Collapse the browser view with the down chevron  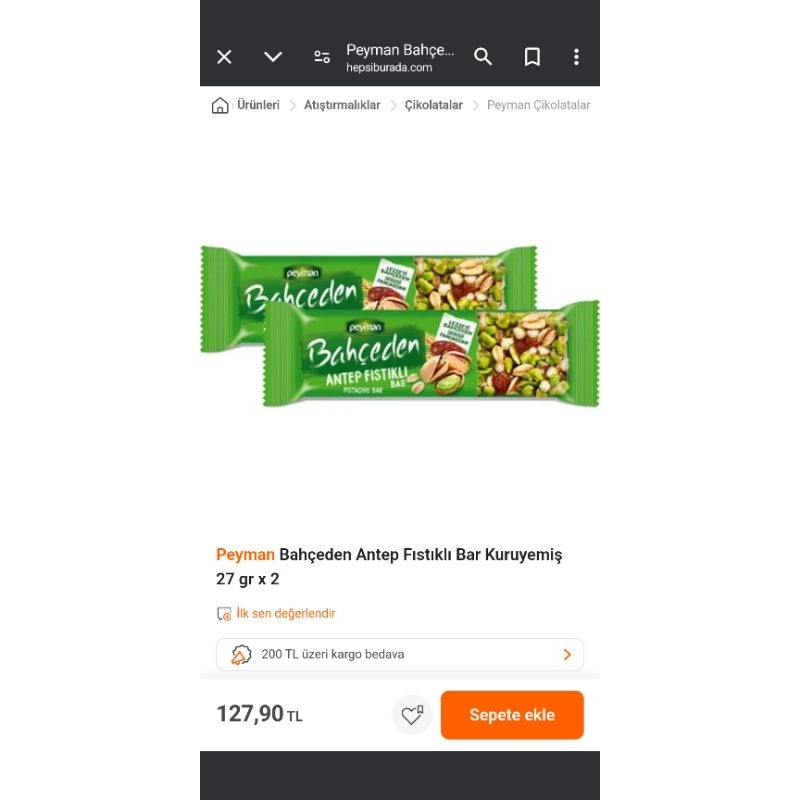(x=271, y=57)
